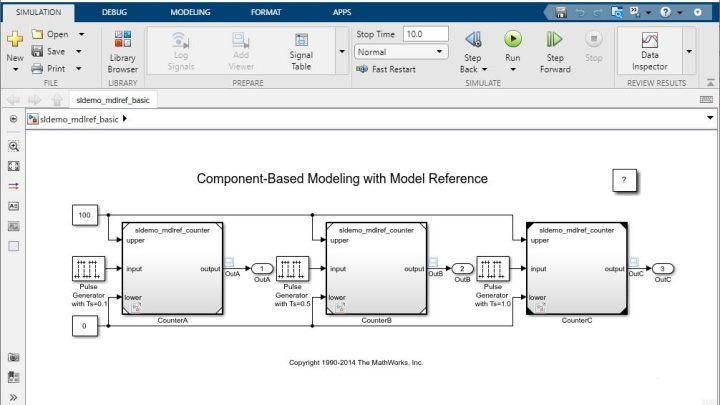Screen dimensions: 720x405
Task: Expand the Step Back options arrow
Action: 484,69
